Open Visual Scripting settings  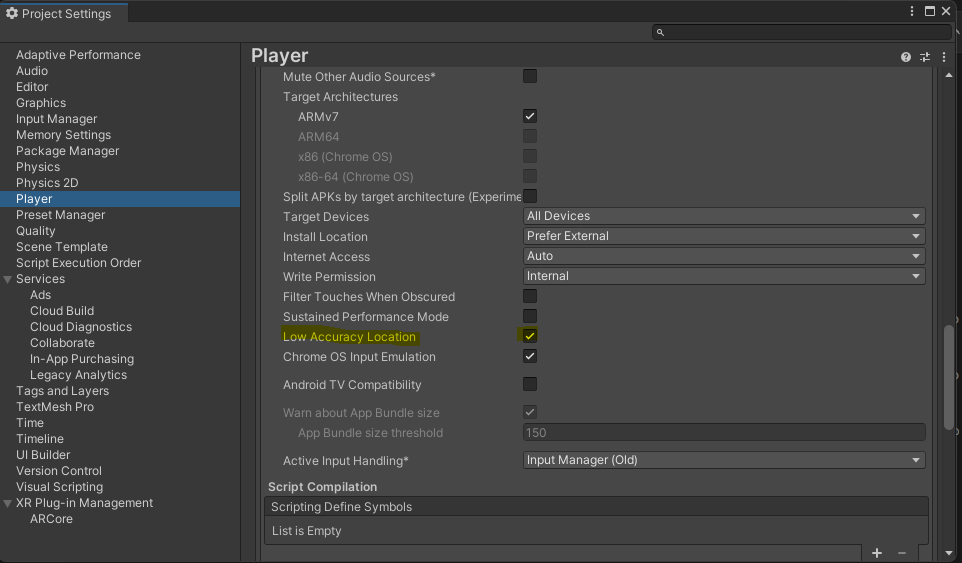(x=60, y=486)
